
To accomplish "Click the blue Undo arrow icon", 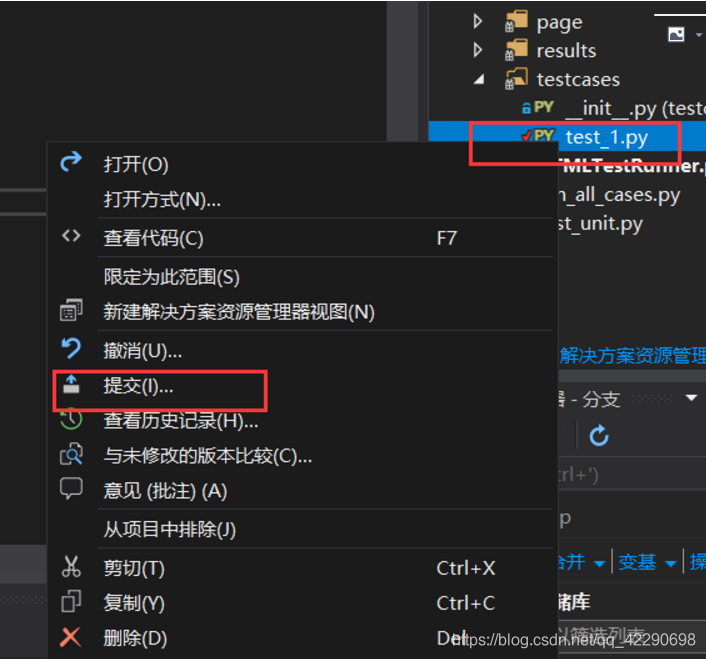I will 71,348.
